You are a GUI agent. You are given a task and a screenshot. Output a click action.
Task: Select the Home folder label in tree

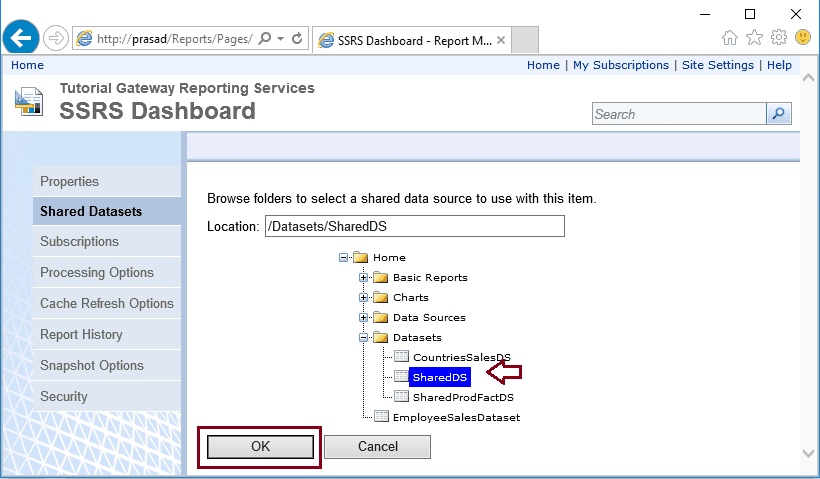click(389, 257)
